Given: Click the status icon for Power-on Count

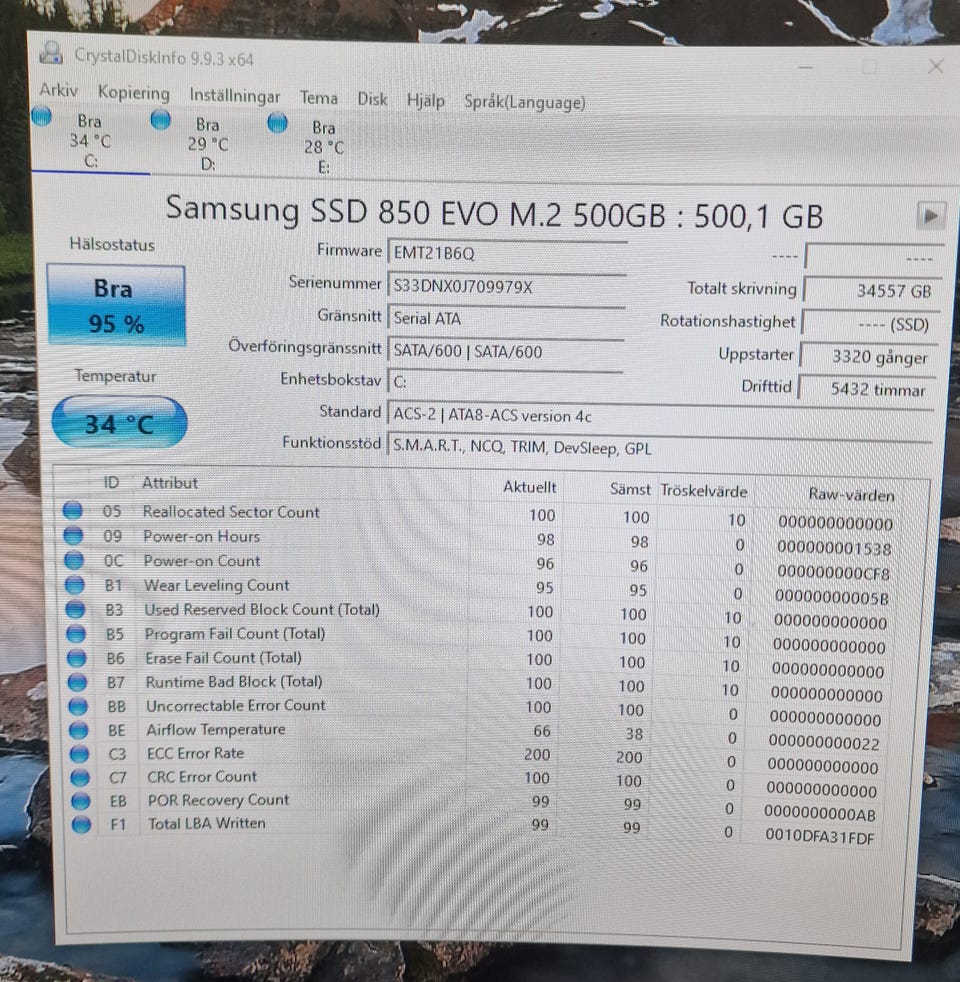Looking at the screenshot, I should point(74,559).
